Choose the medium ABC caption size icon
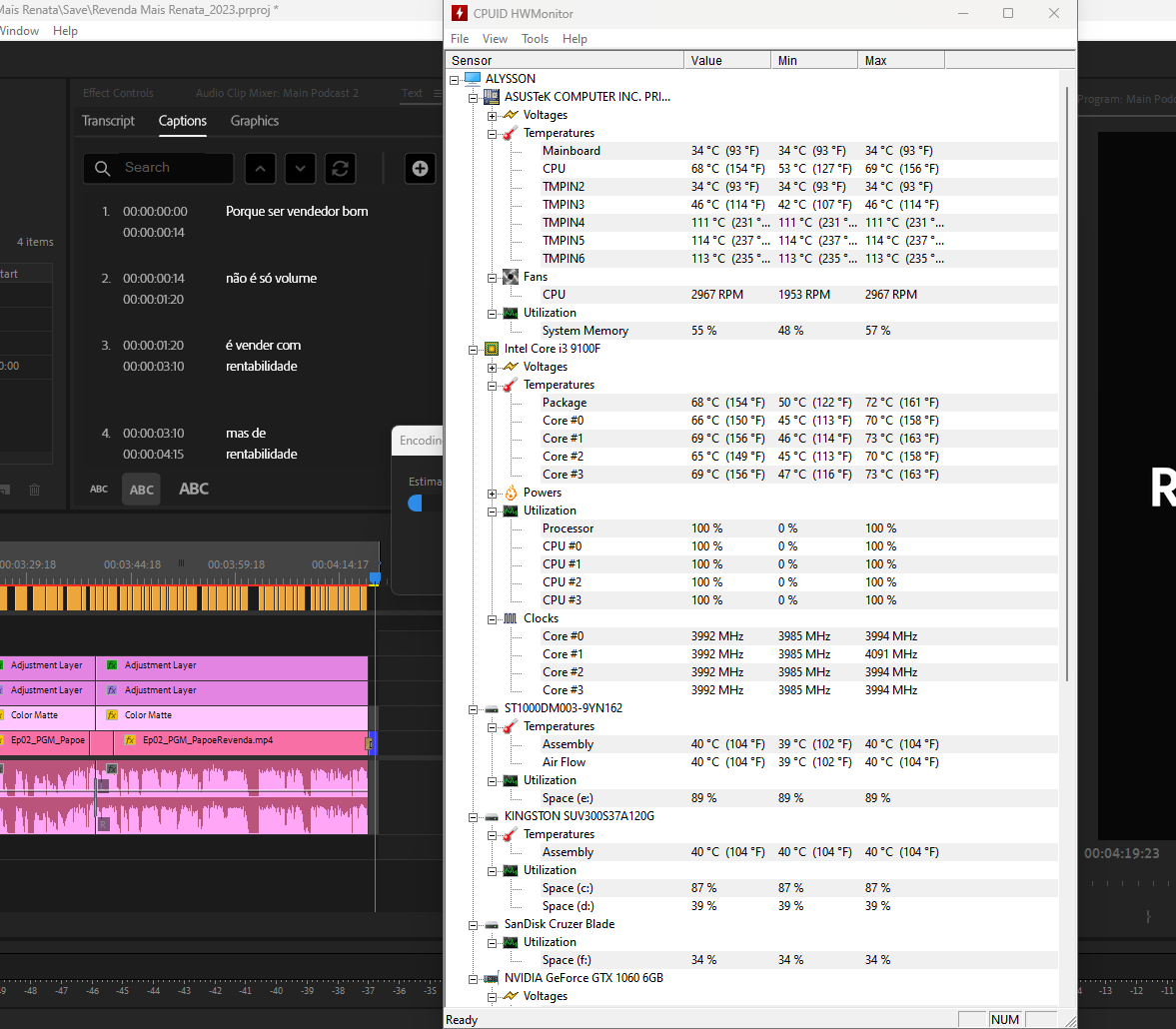This screenshot has height=1029, width=1176. coord(141,490)
